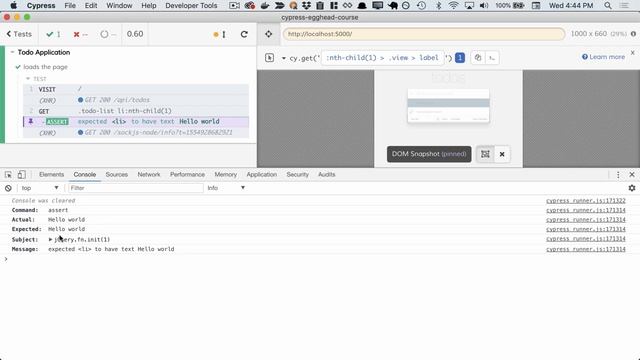Toggle DOM snapshot highlights icon
This screenshot has height=360, width=640.
pyautogui.click(x=485, y=154)
